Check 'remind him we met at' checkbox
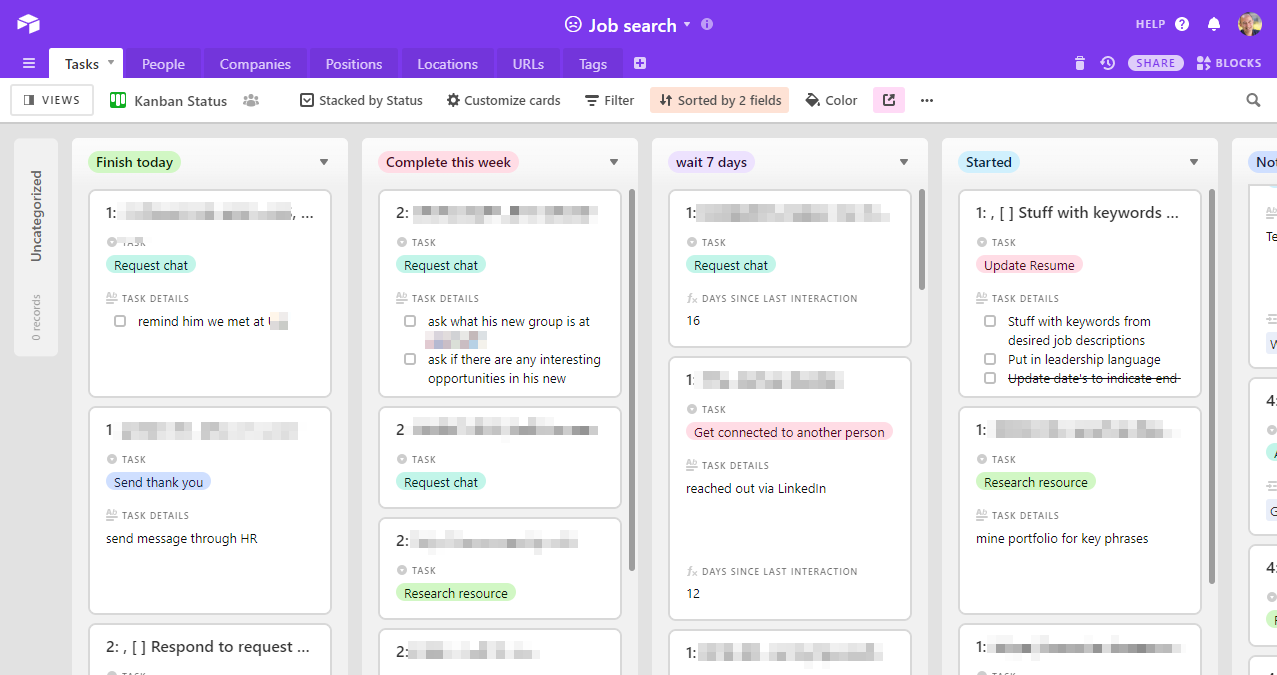Screen dimensions: 1277x675 120,321
